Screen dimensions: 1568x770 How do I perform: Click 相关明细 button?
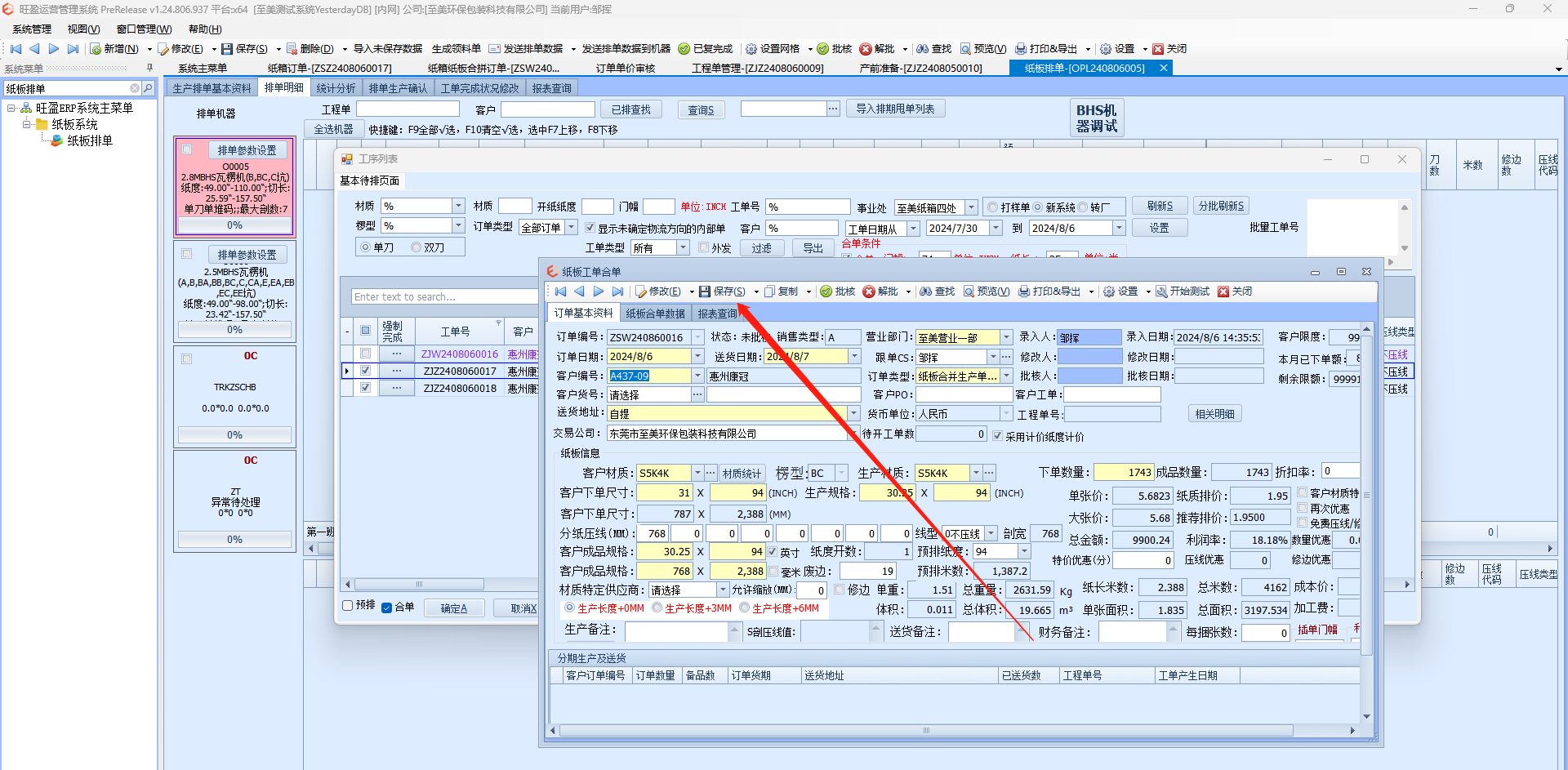click(x=1214, y=414)
